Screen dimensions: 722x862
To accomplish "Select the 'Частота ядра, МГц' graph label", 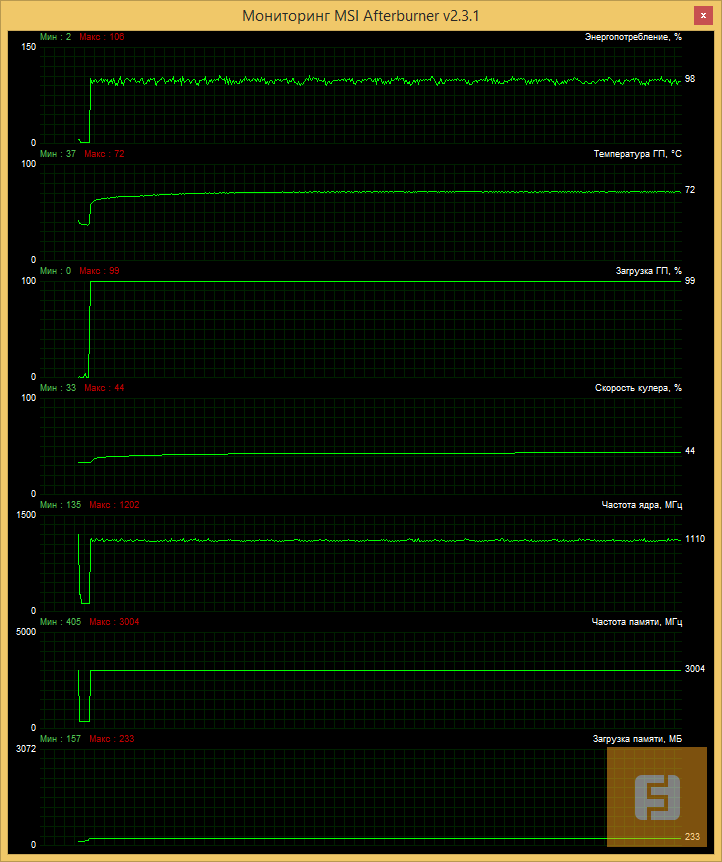I will 642,505.
